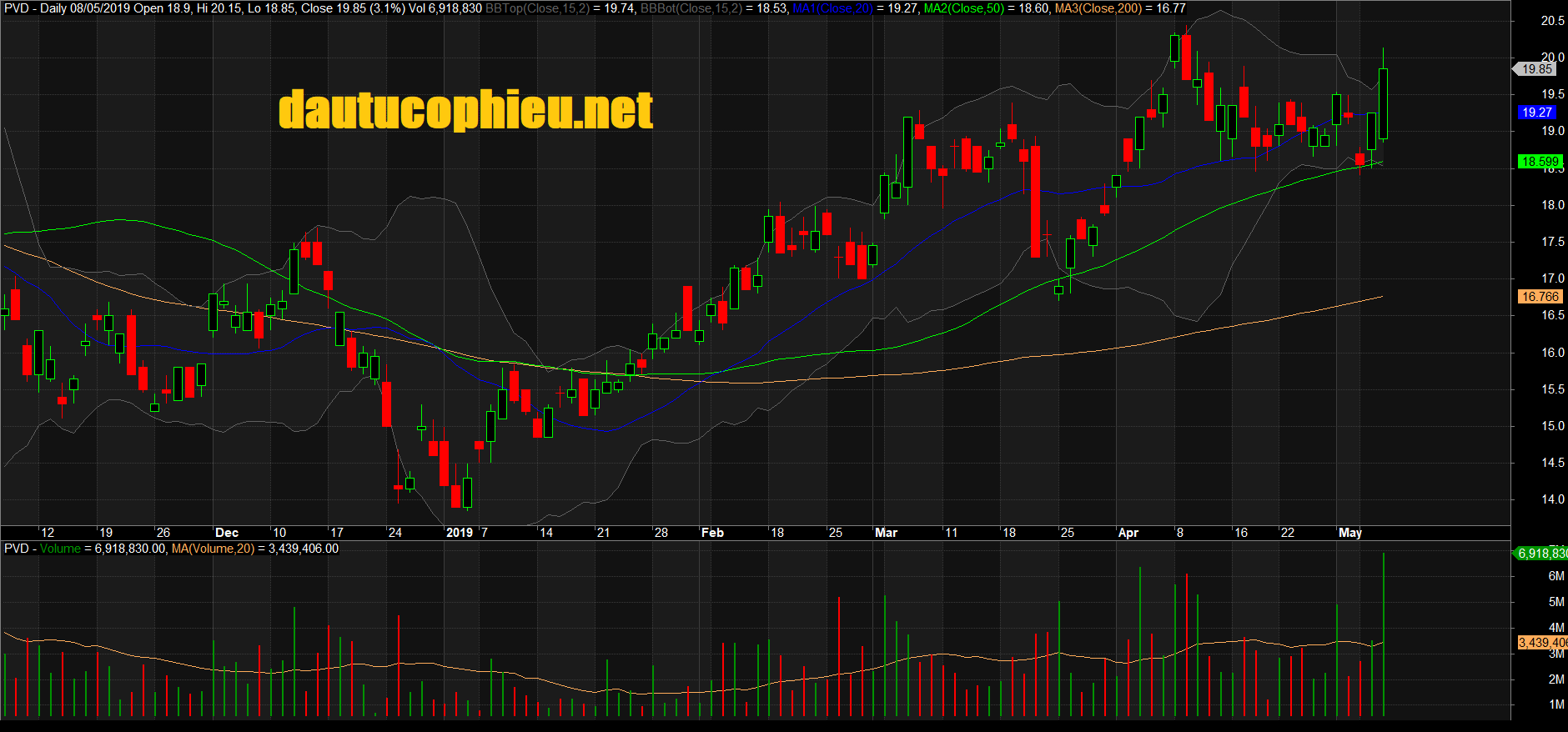
Task: Select the BBTop(Close,15,2) indicator label
Action: click(x=537, y=8)
